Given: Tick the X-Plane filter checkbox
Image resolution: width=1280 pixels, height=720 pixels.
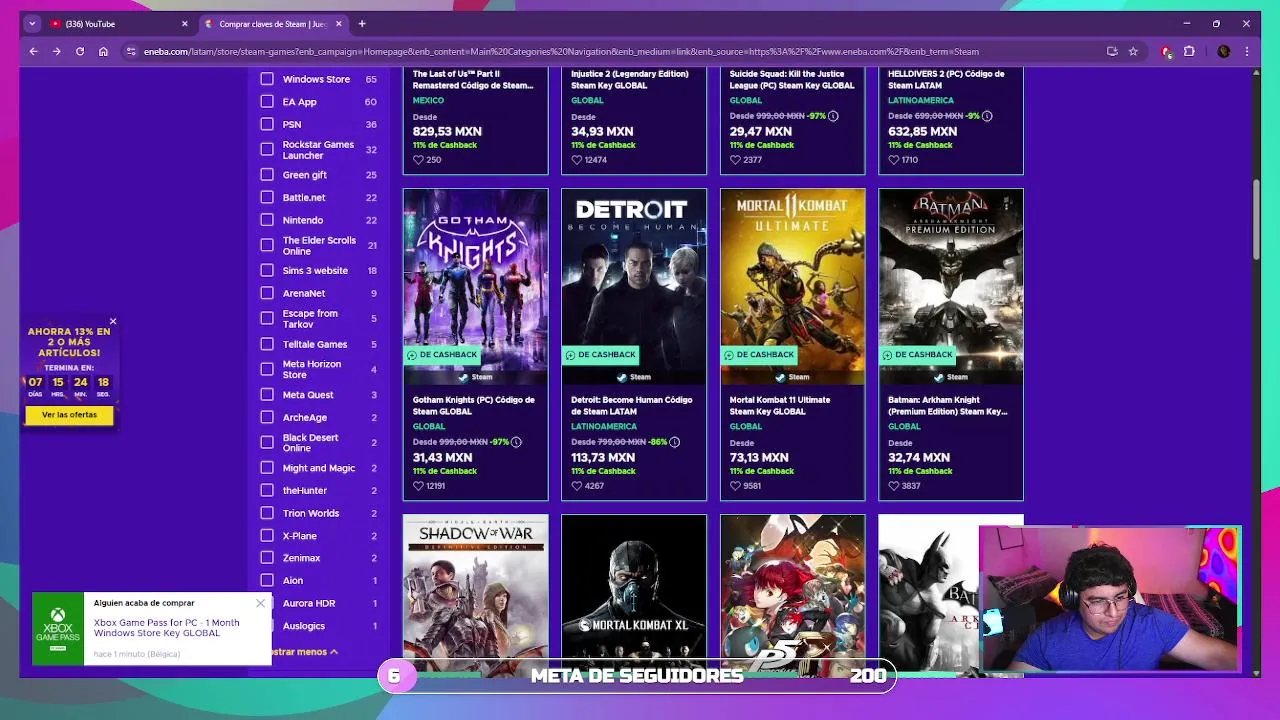Looking at the screenshot, I should coord(267,536).
